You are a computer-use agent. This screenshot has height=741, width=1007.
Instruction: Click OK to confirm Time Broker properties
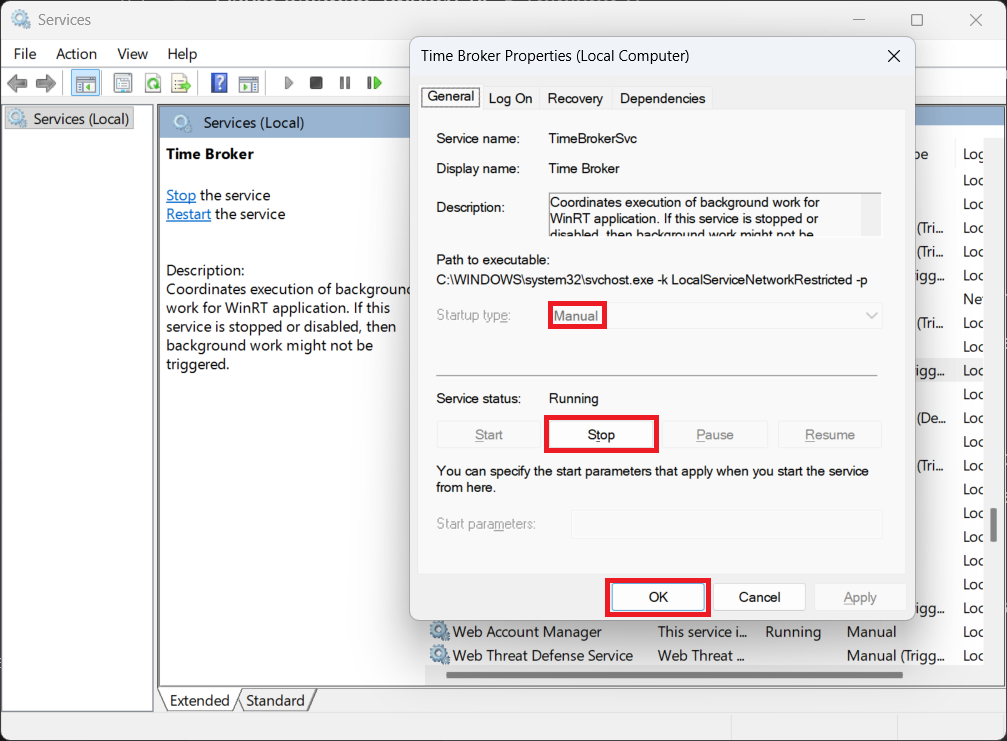click(x=658, y=597)
